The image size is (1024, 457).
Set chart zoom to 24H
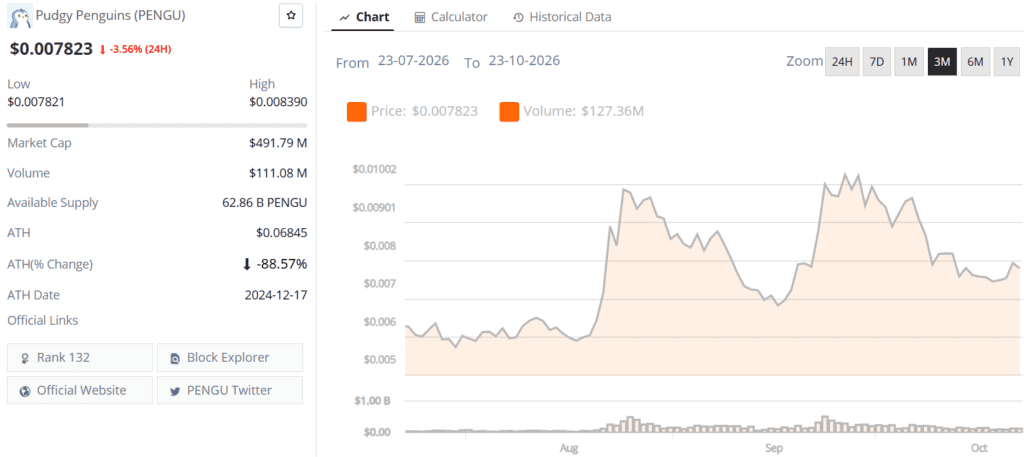pyautogui.click(x=842, y=62)
